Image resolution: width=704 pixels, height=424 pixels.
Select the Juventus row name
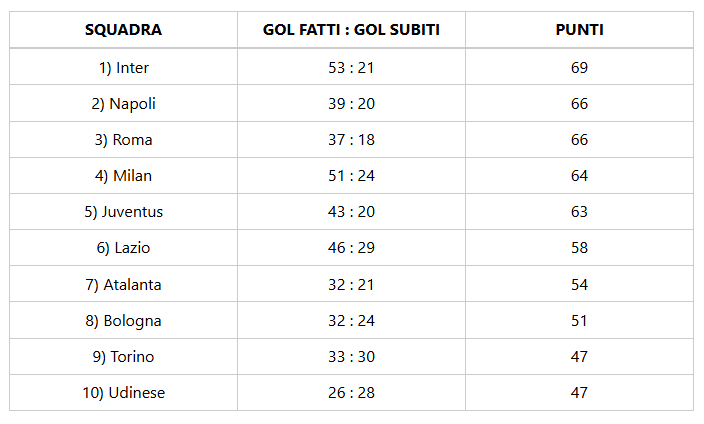tap(123, 212)
